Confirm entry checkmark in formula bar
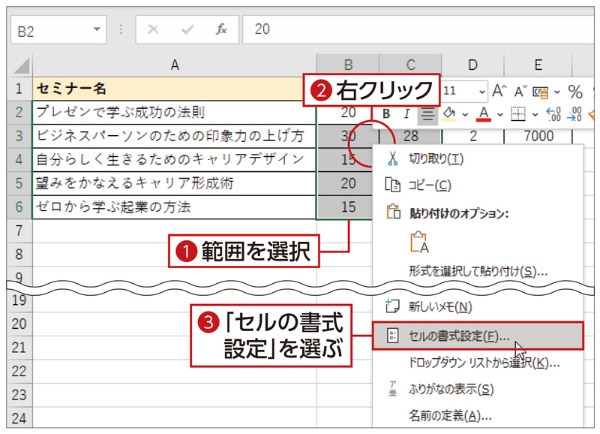This screenshot has width=600, height=434. [187, 29]
